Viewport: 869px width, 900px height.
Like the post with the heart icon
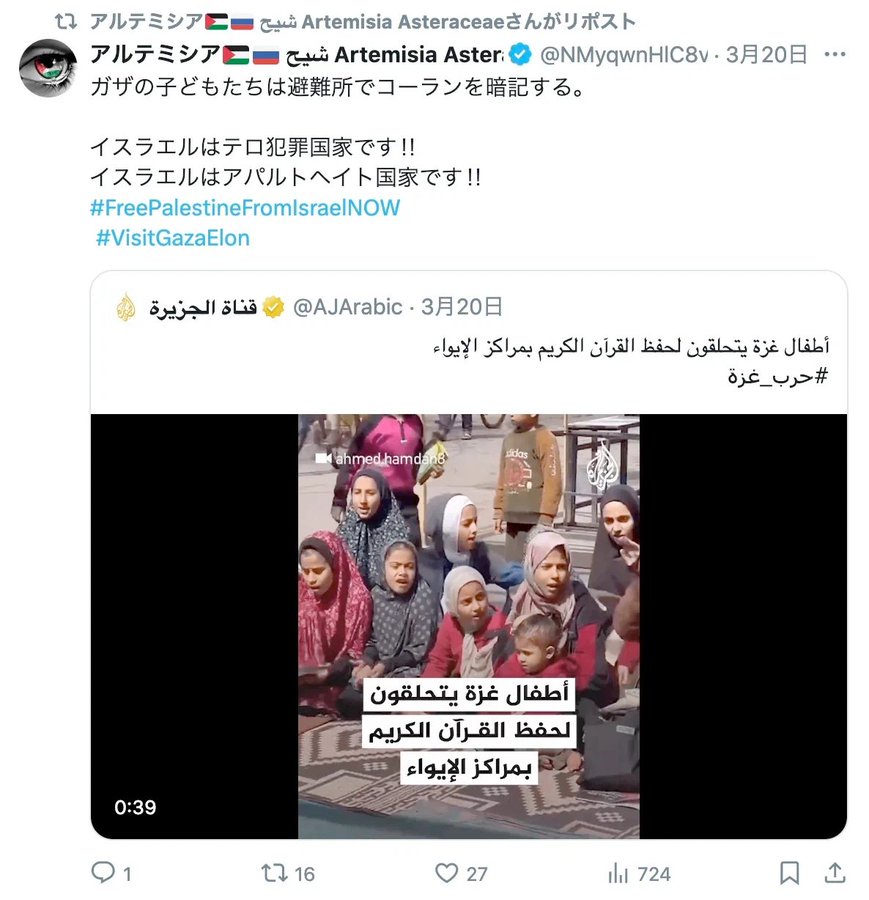click(446, 873)
